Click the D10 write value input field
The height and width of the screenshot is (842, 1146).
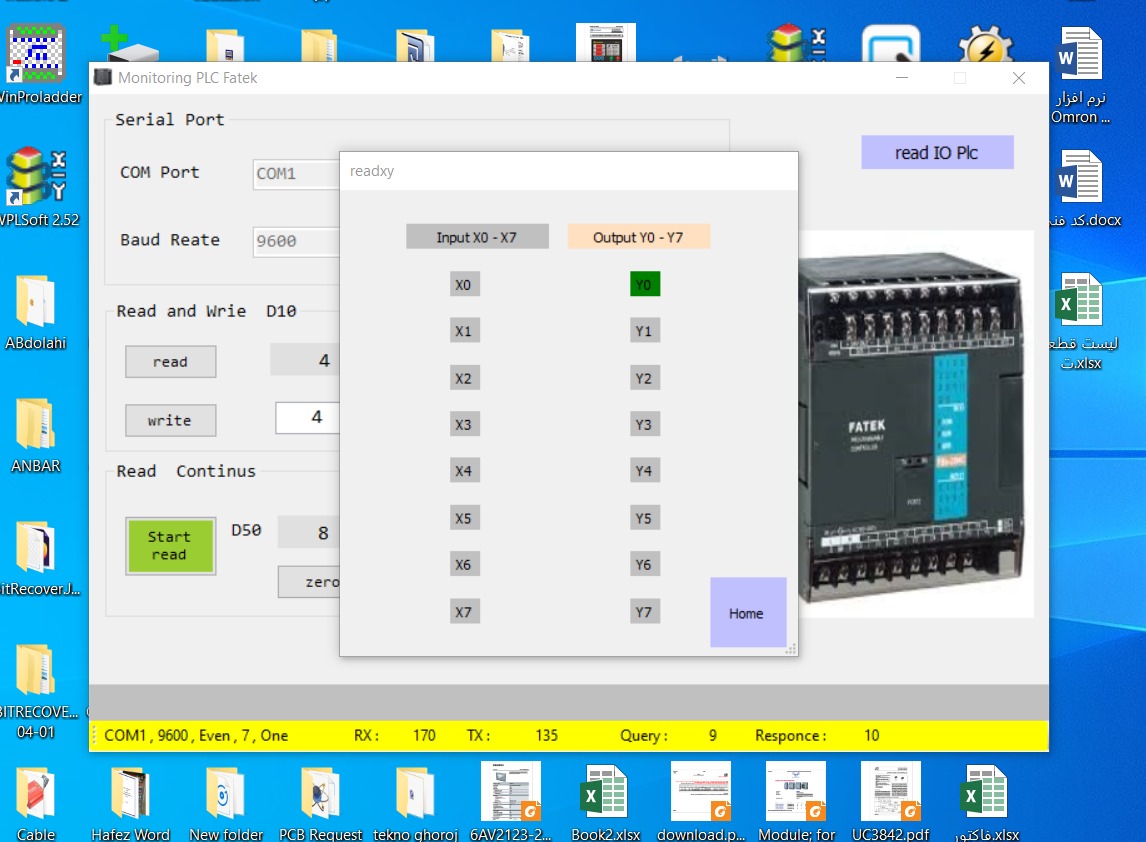coord(308,418)
